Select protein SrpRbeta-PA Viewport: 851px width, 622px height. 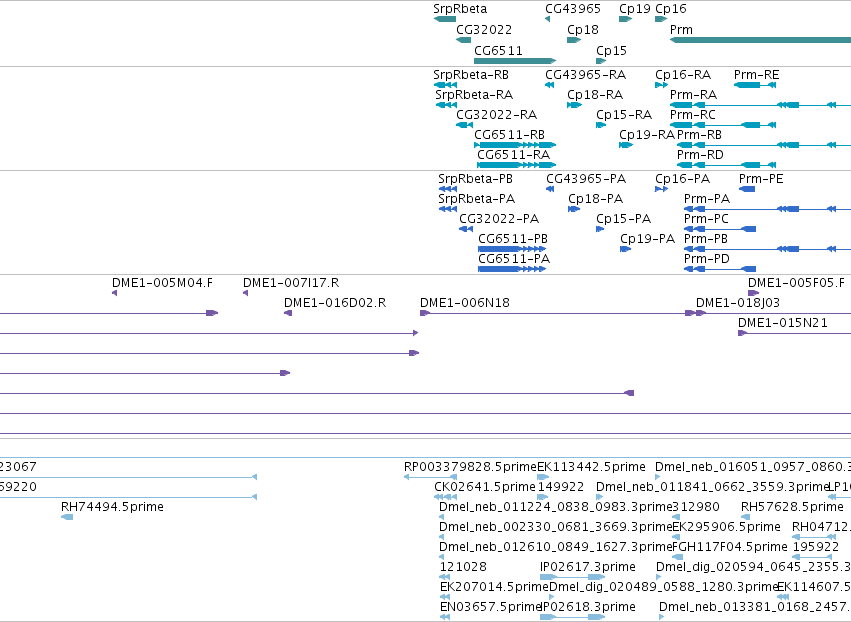[448, 209]
